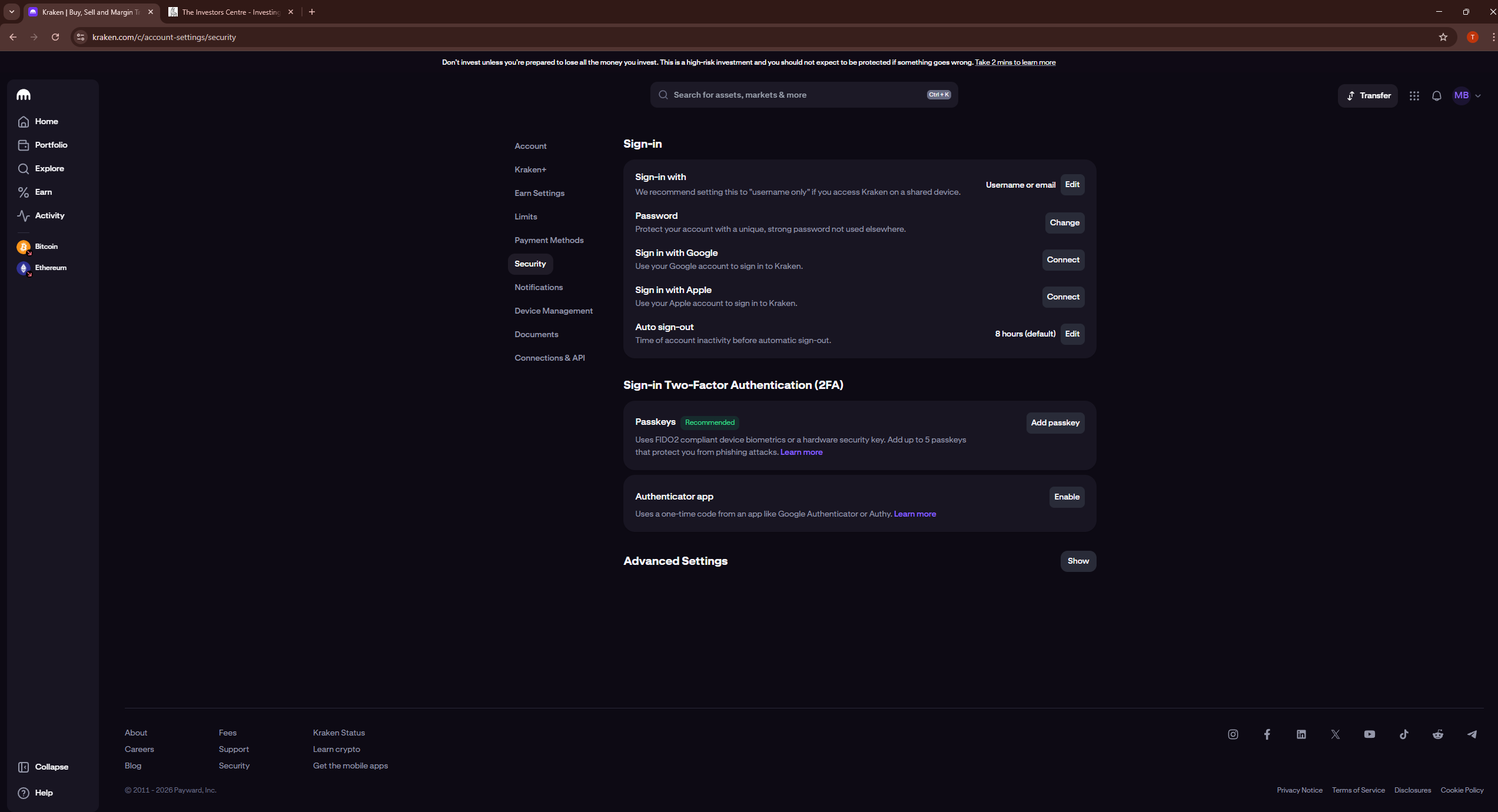Open a new browser tab
The image size is (1498, 812).
point(312,12)
